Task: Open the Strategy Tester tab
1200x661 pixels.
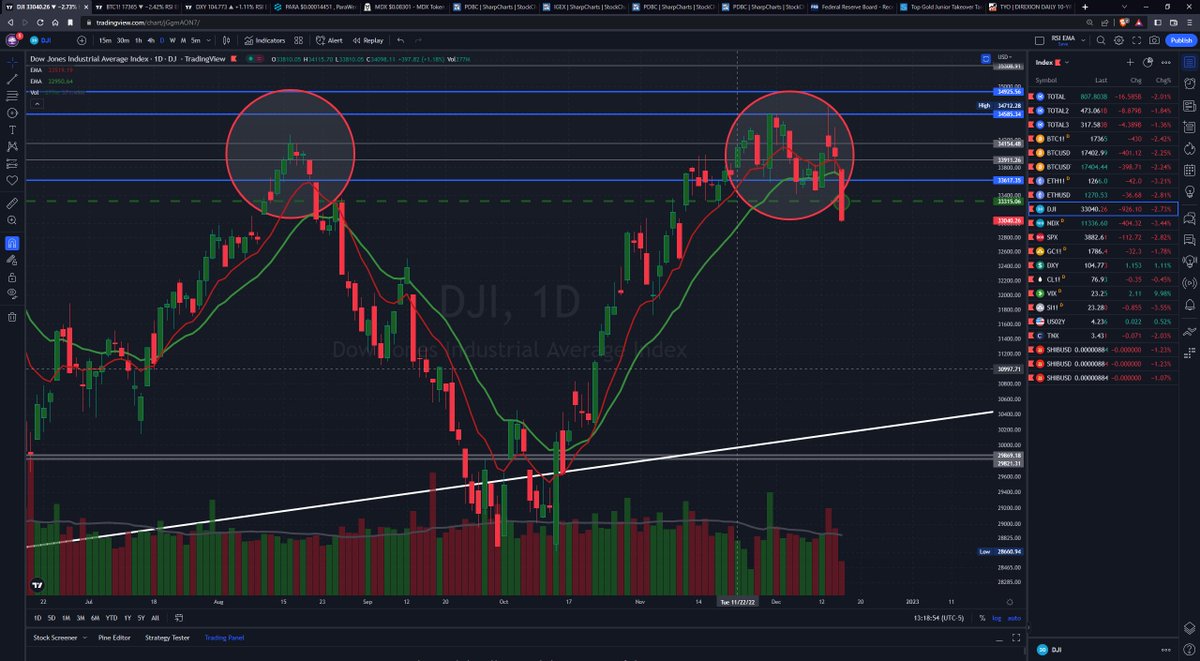Action: (167, 638)
